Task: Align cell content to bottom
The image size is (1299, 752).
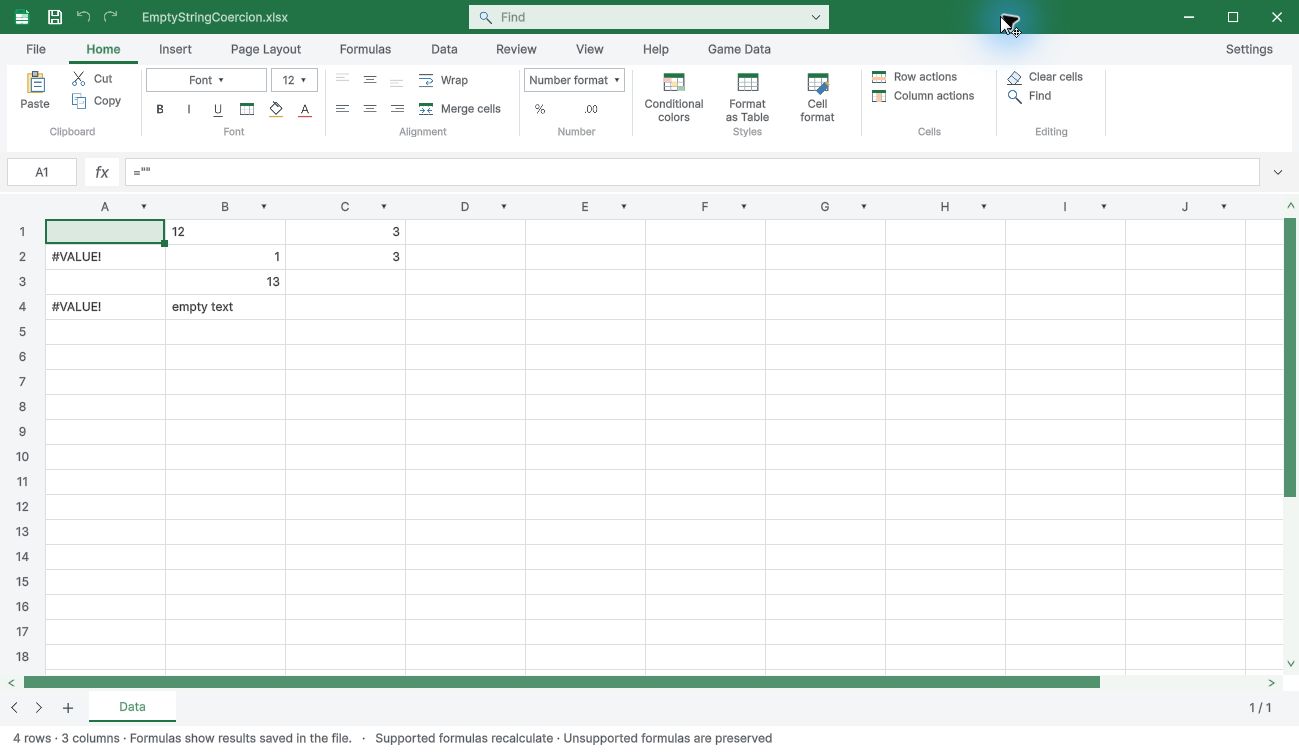Action: [397, 80]
